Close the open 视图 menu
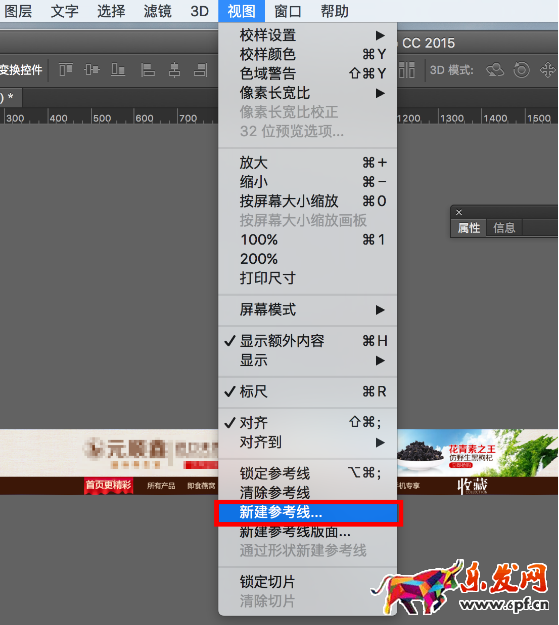This screenshot has width=559, height=625. 242,11
